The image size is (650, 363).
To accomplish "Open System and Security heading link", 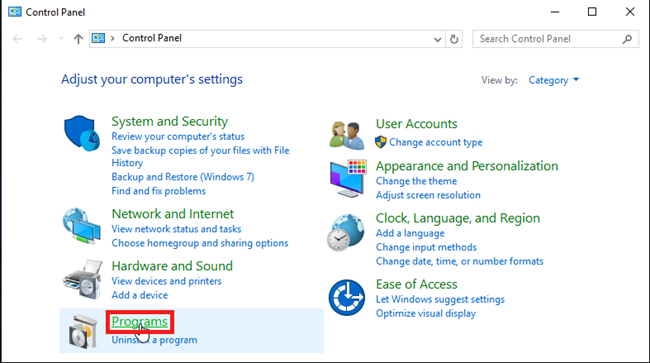I will (170, 121).
